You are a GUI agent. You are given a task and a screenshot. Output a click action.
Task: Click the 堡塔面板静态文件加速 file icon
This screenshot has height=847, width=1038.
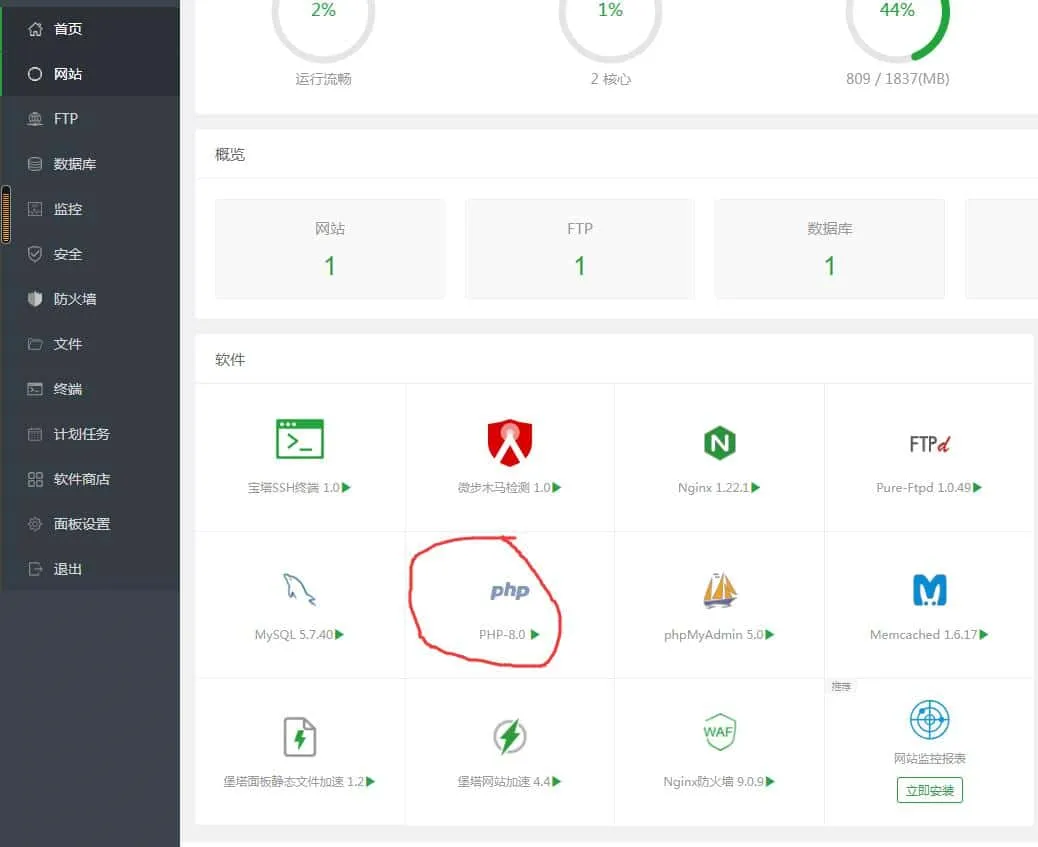click(x=300, y=736)
